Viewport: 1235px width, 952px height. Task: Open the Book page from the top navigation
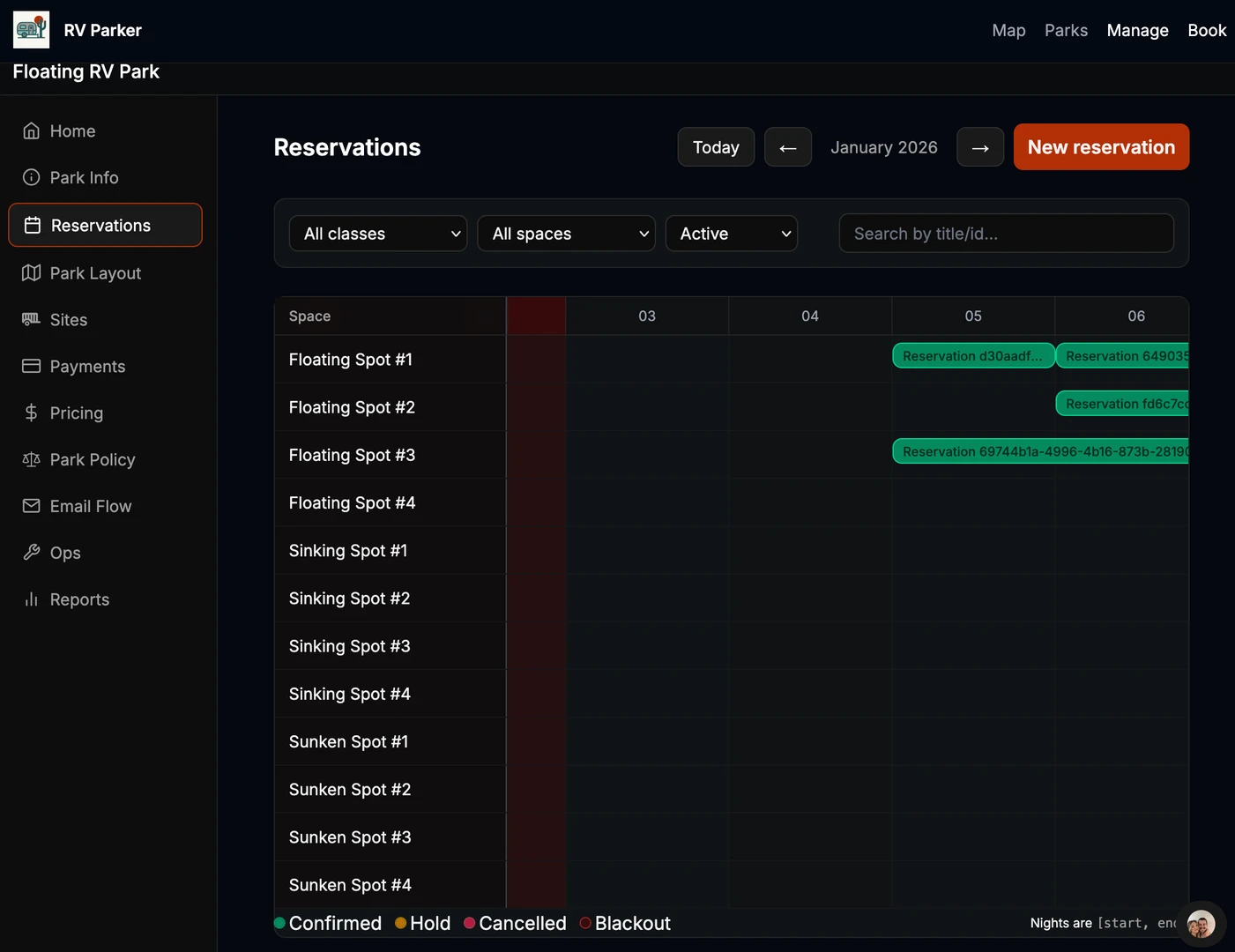[x=1206, y=31]
